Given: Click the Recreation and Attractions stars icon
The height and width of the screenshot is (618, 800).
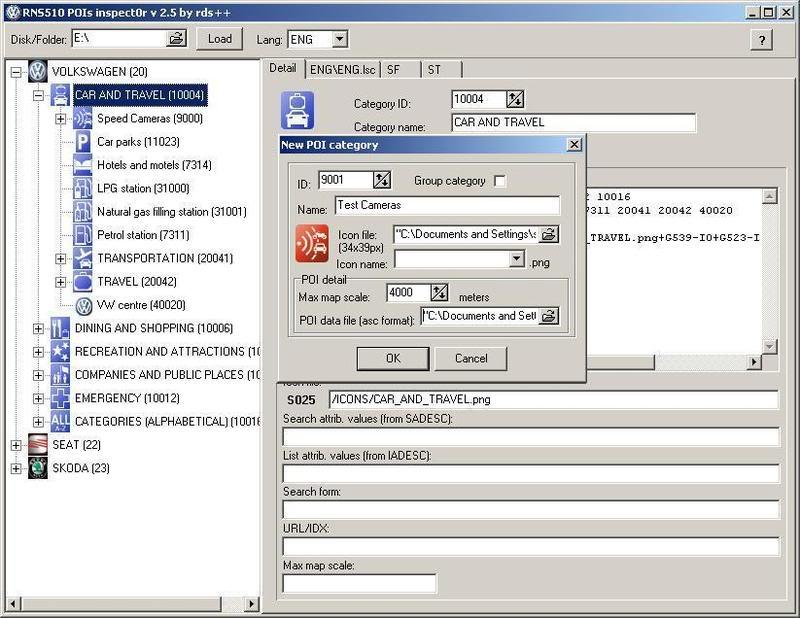Looking at the screenshot, I should [x=60, y=352].
